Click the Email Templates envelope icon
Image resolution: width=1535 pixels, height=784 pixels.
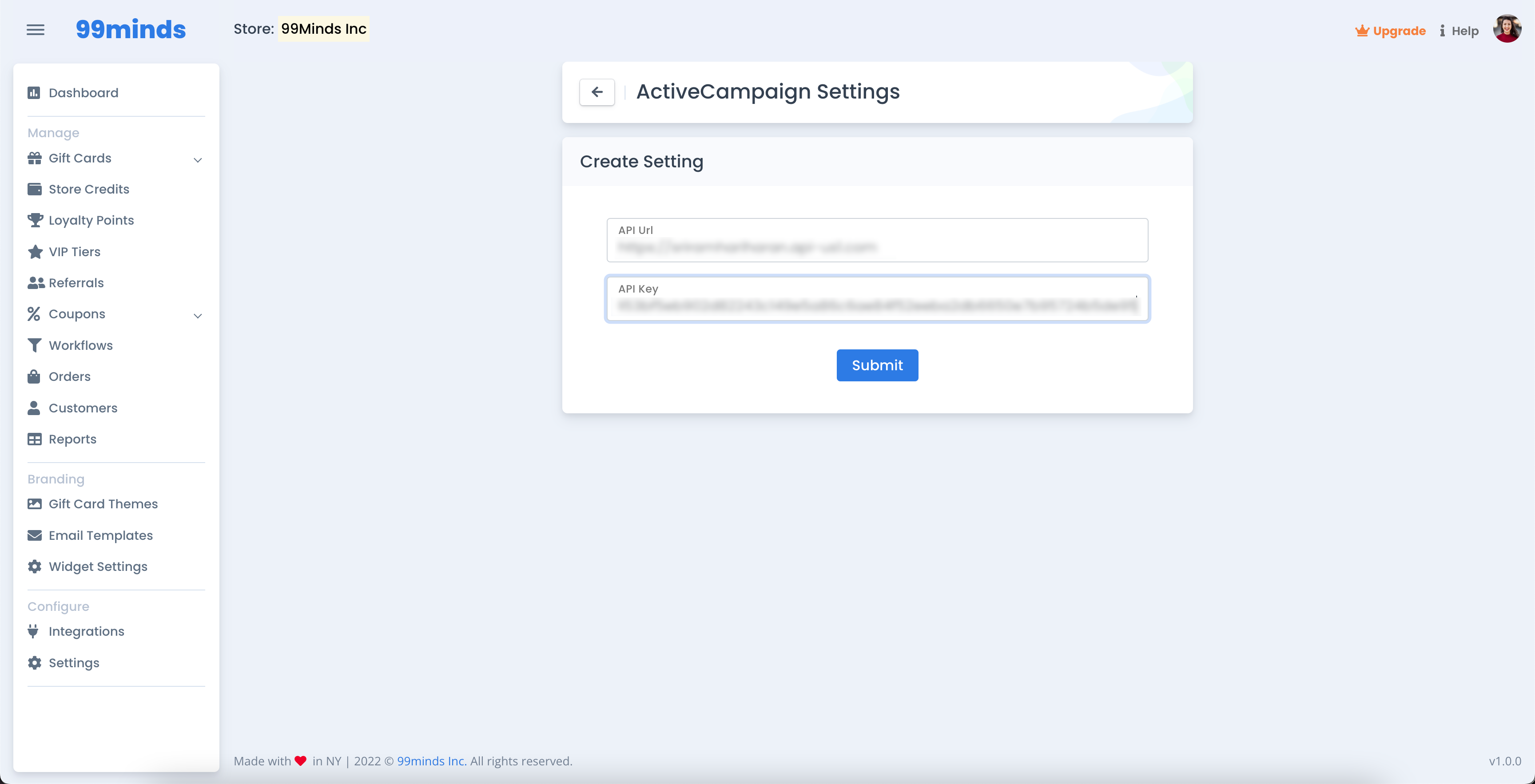(35, 535)
